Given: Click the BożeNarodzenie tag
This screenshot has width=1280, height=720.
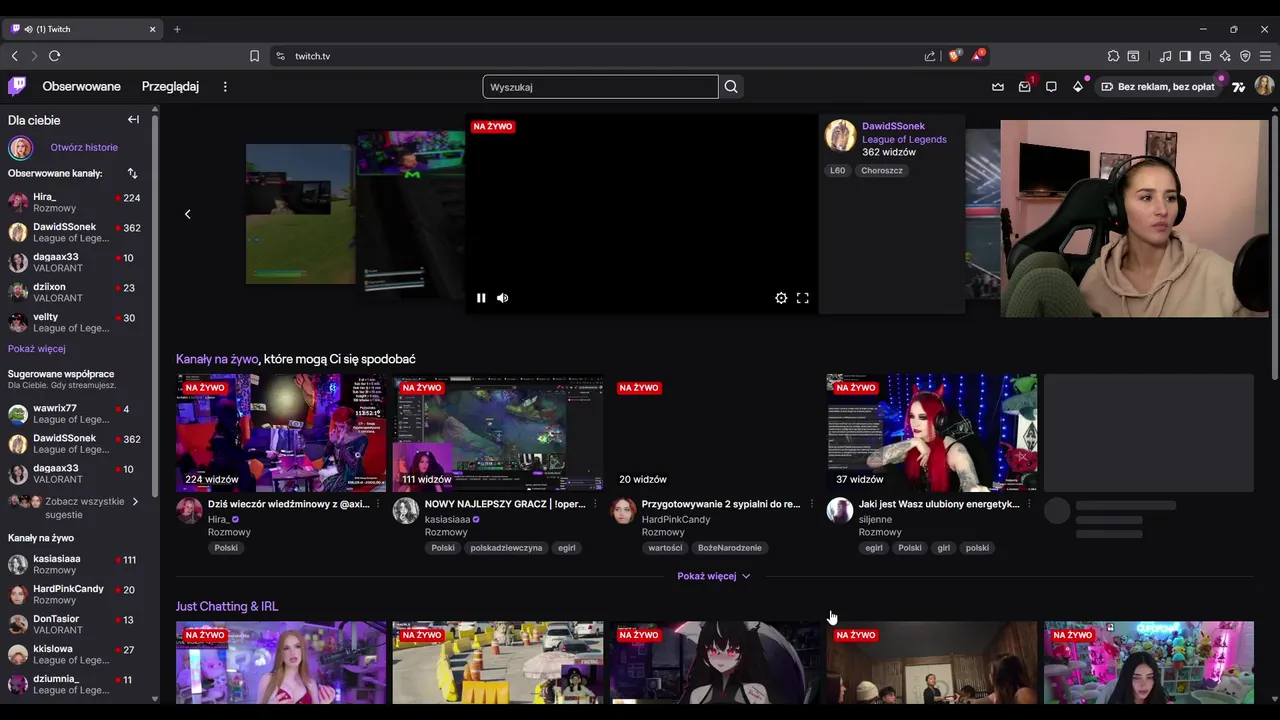Looking at the screenshot, I should pyautogui.click(x=729, y=548).
